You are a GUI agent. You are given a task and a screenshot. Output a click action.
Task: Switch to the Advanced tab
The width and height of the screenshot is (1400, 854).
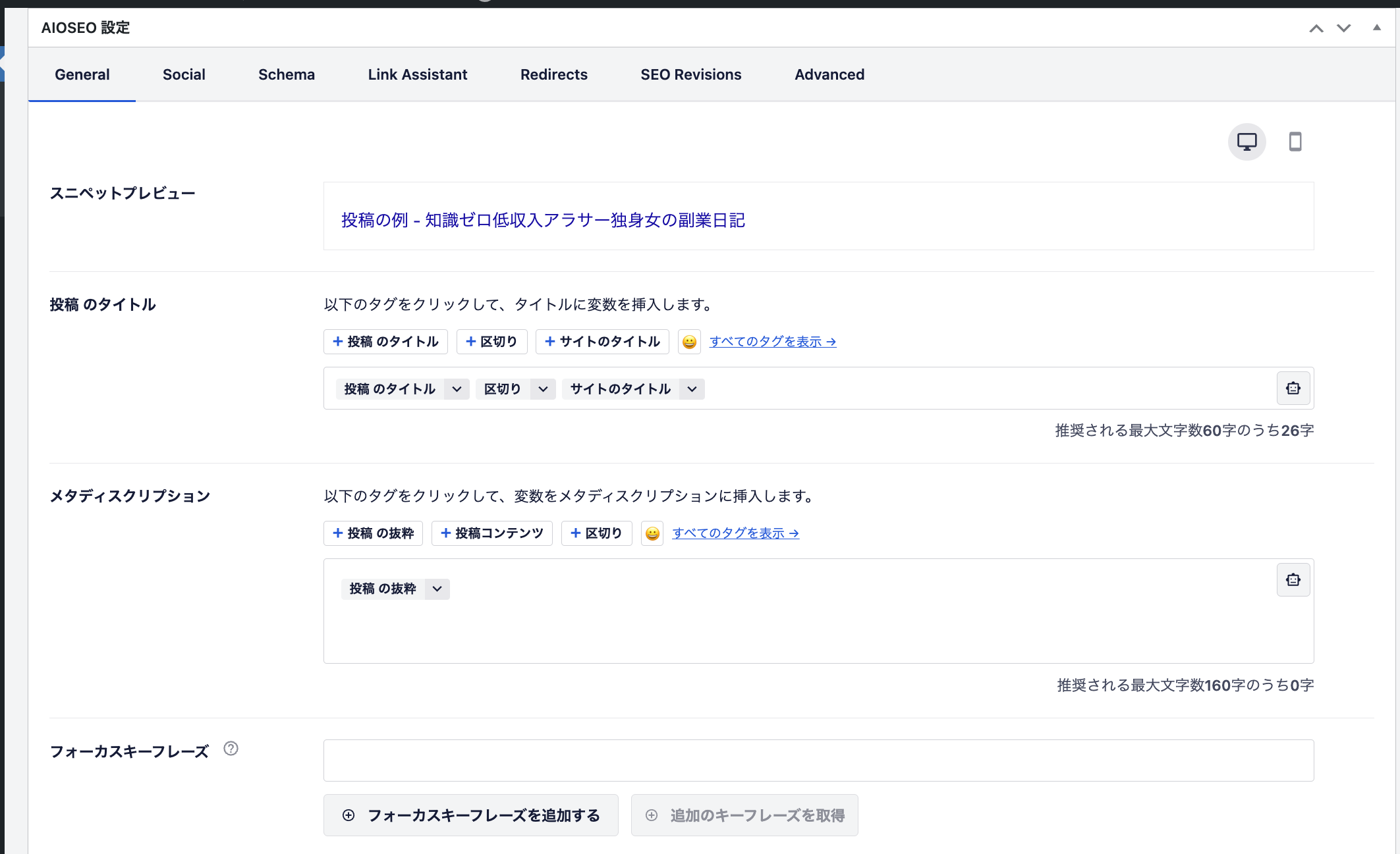coord(830,74)
